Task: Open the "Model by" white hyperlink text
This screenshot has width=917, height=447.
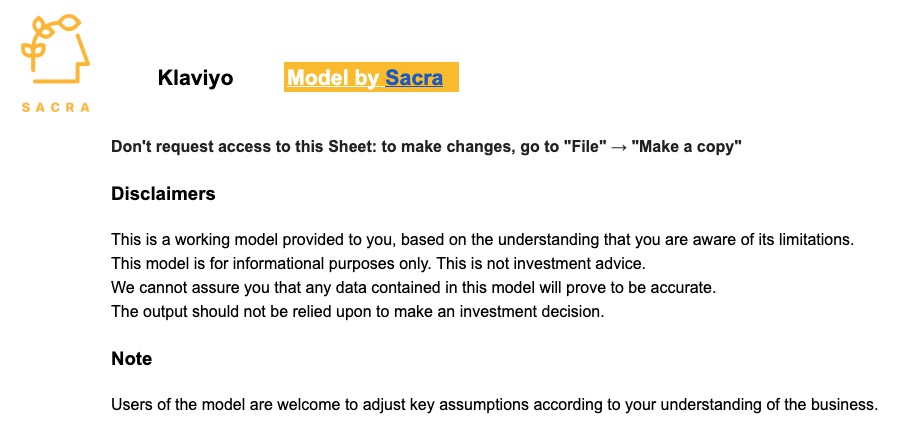Action: (333, 78)
